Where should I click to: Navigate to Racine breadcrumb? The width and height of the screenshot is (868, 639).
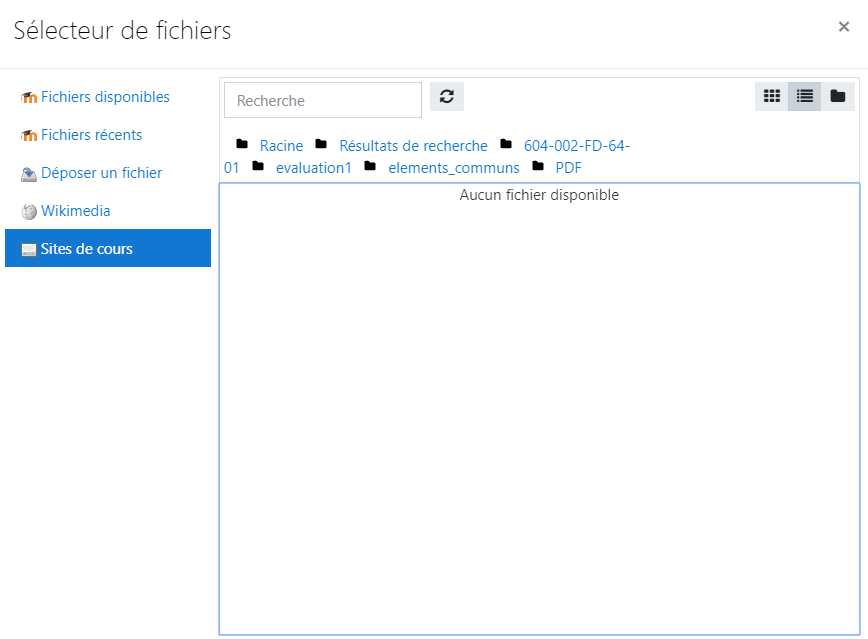coord(281,146)
